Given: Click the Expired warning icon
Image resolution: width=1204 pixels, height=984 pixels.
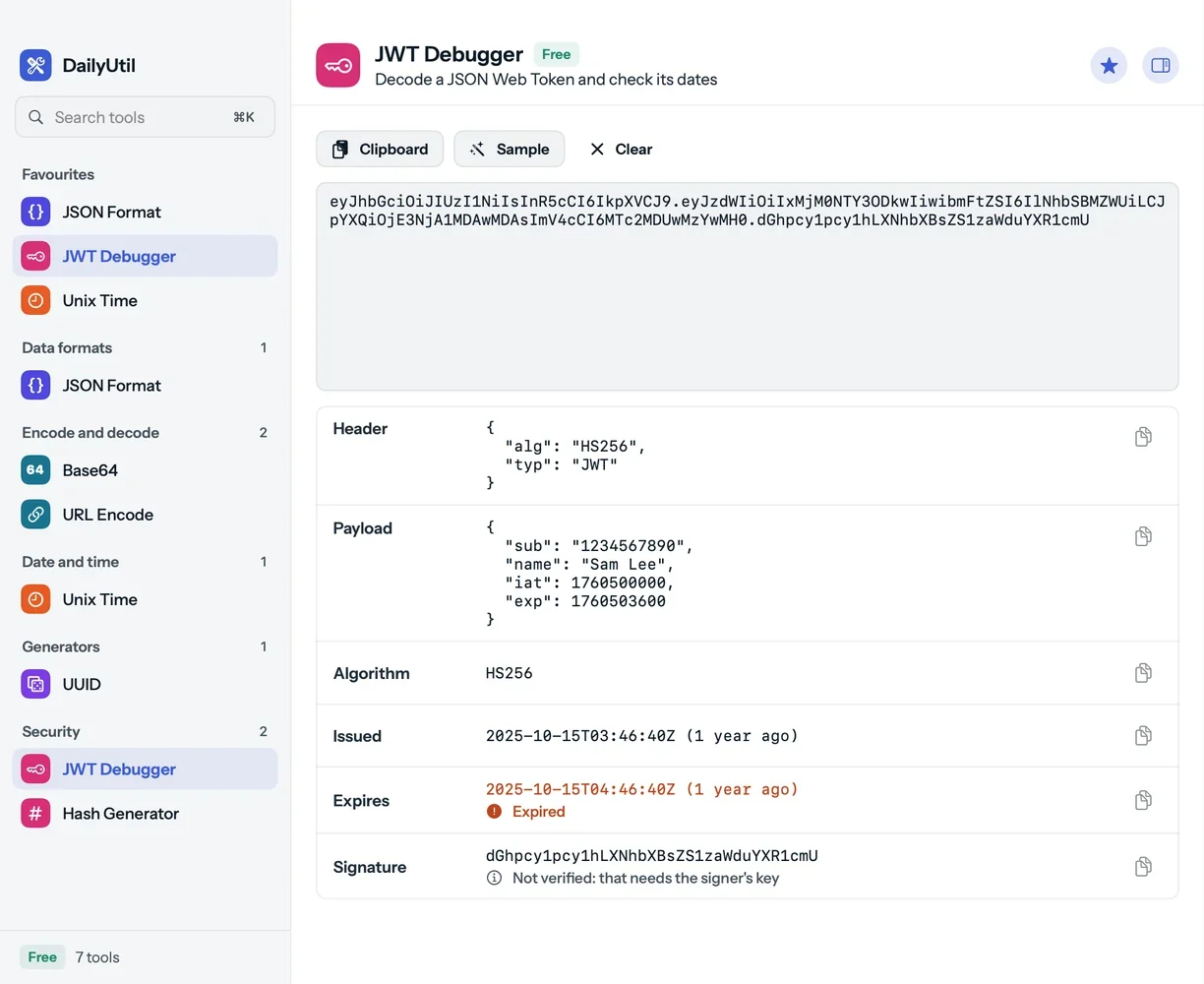Looking at the screenshot, I should (494, 812).
